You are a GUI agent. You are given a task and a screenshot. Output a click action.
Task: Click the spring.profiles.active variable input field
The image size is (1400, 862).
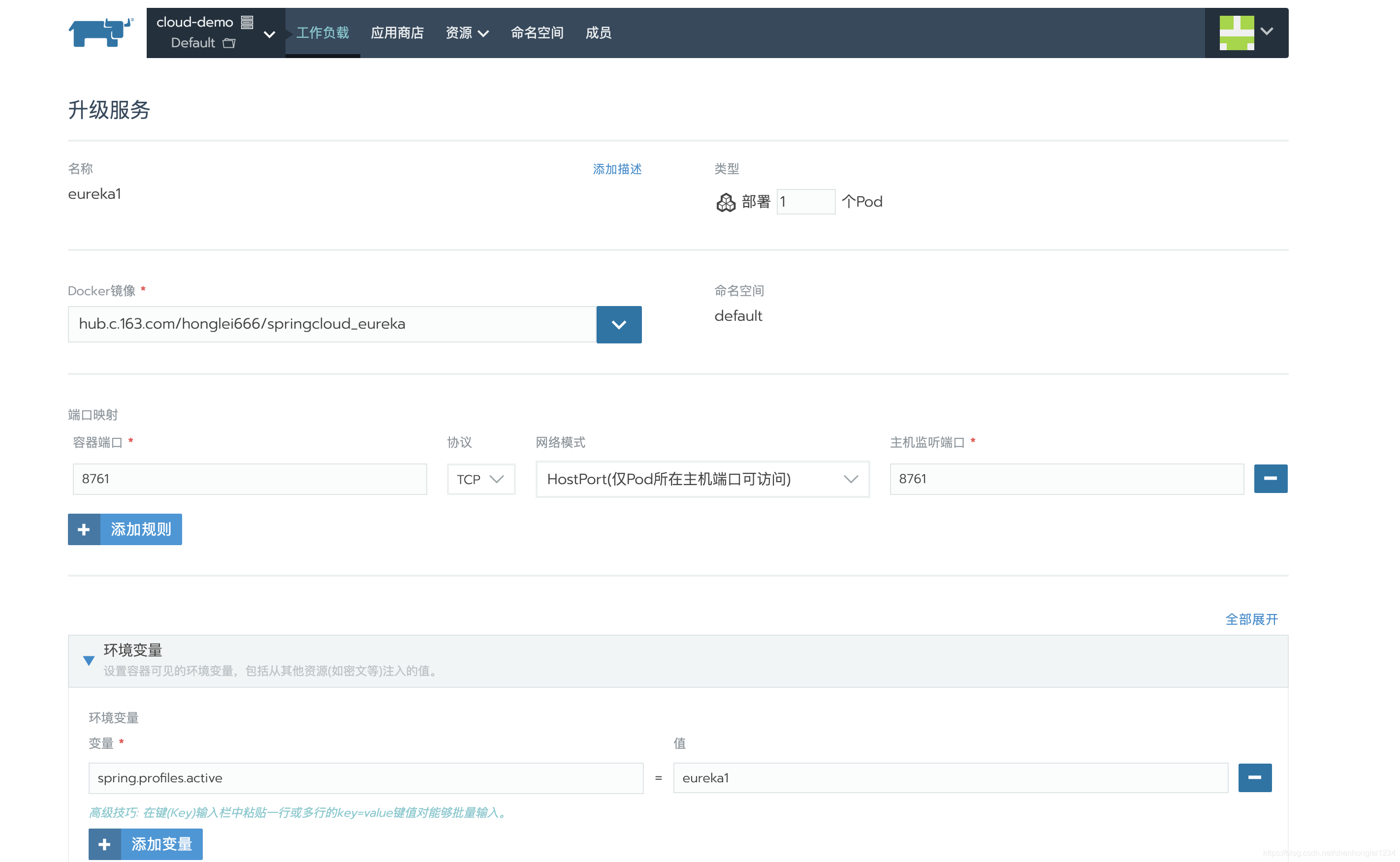(x=365, y=777)
